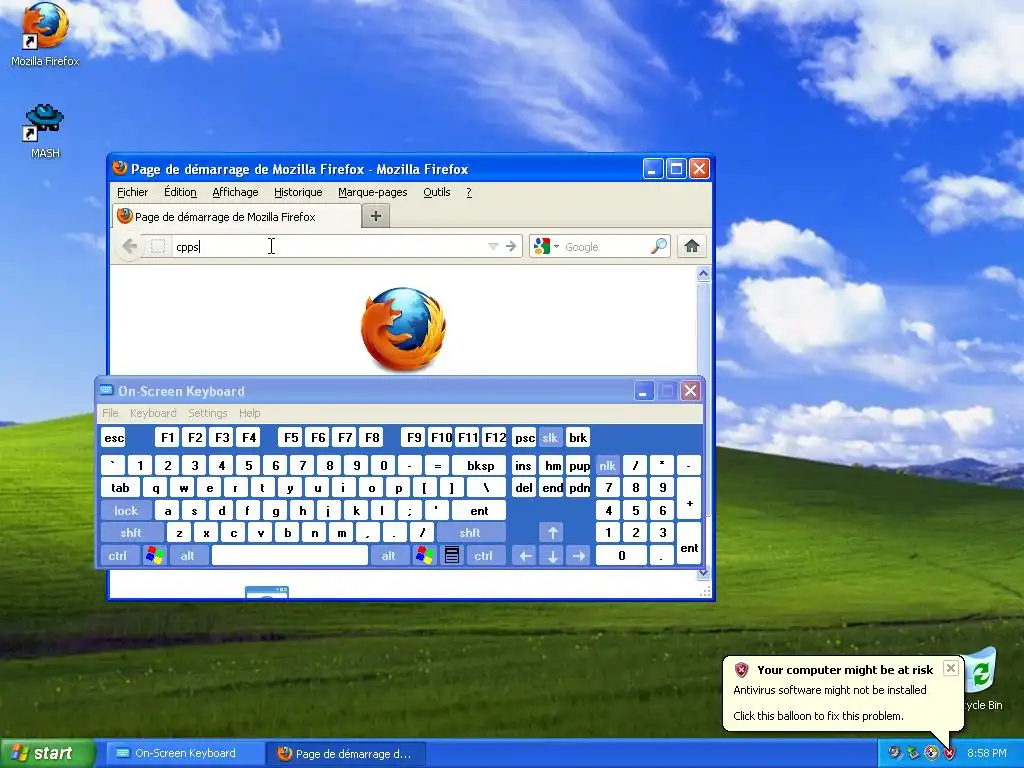The height and width of the screenshot is (768, 1024).
Task: Open the Outils menu
Action: click(x=436, y=192)
